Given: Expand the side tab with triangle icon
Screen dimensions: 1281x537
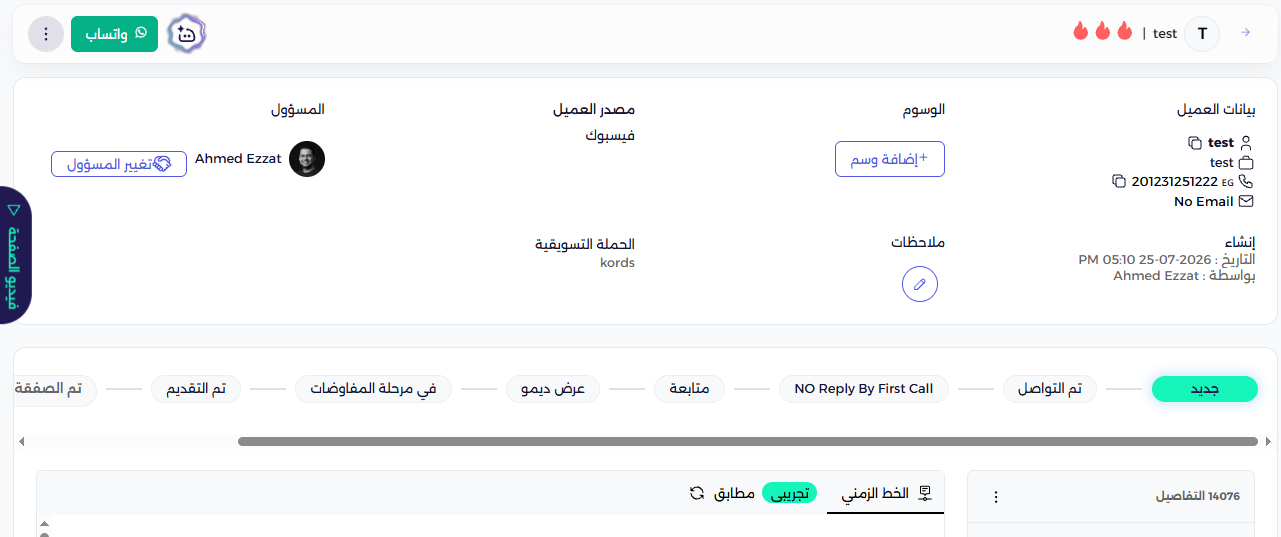Looking at the screenshot, I should pyautogui.click(x=15, y=255).
